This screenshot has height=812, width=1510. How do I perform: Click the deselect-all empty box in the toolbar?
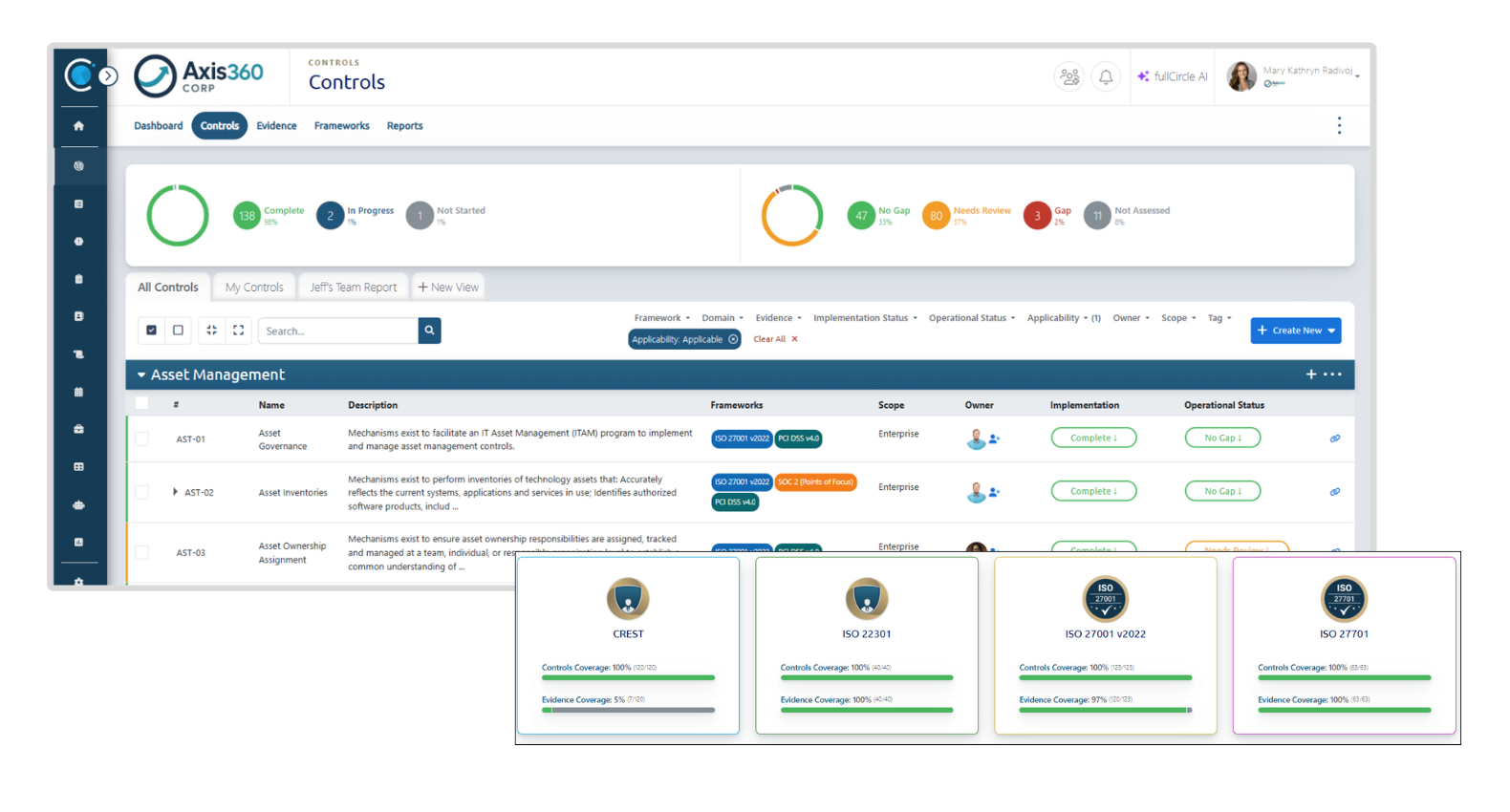[x=178, y=331]
